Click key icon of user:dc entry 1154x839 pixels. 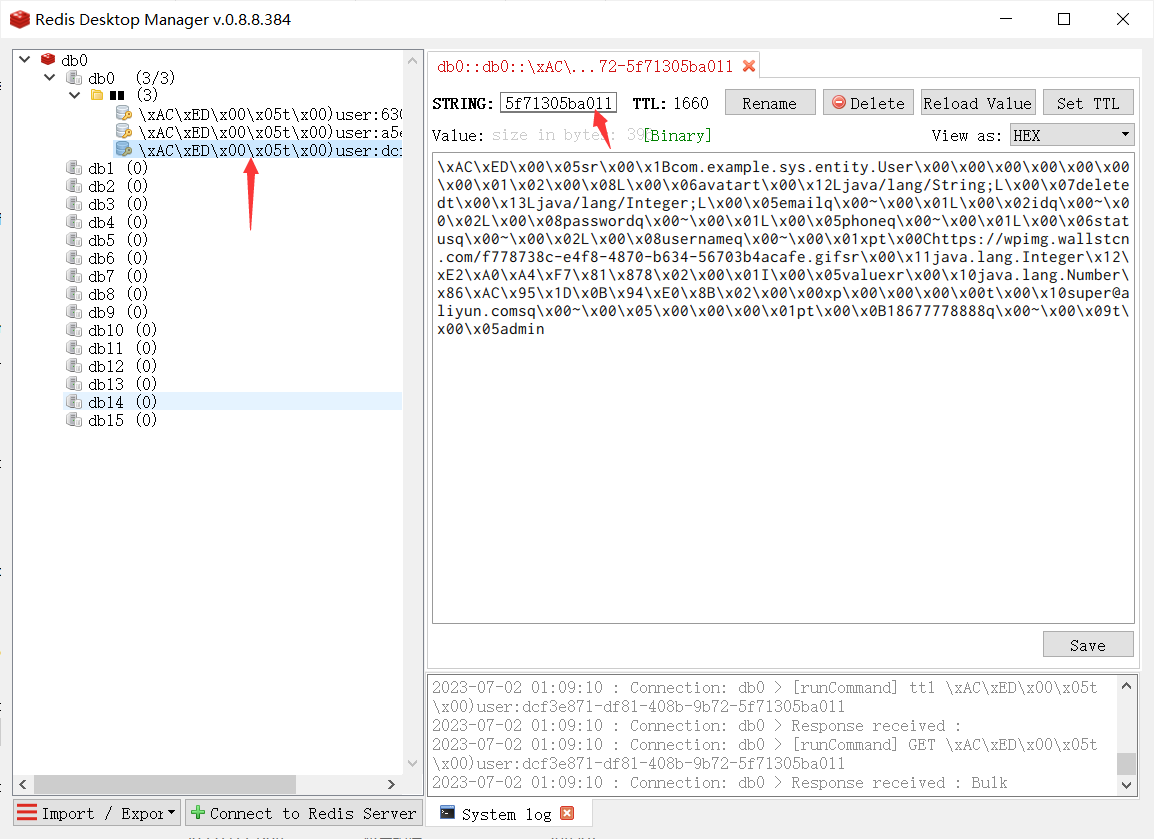click(124, 149)
